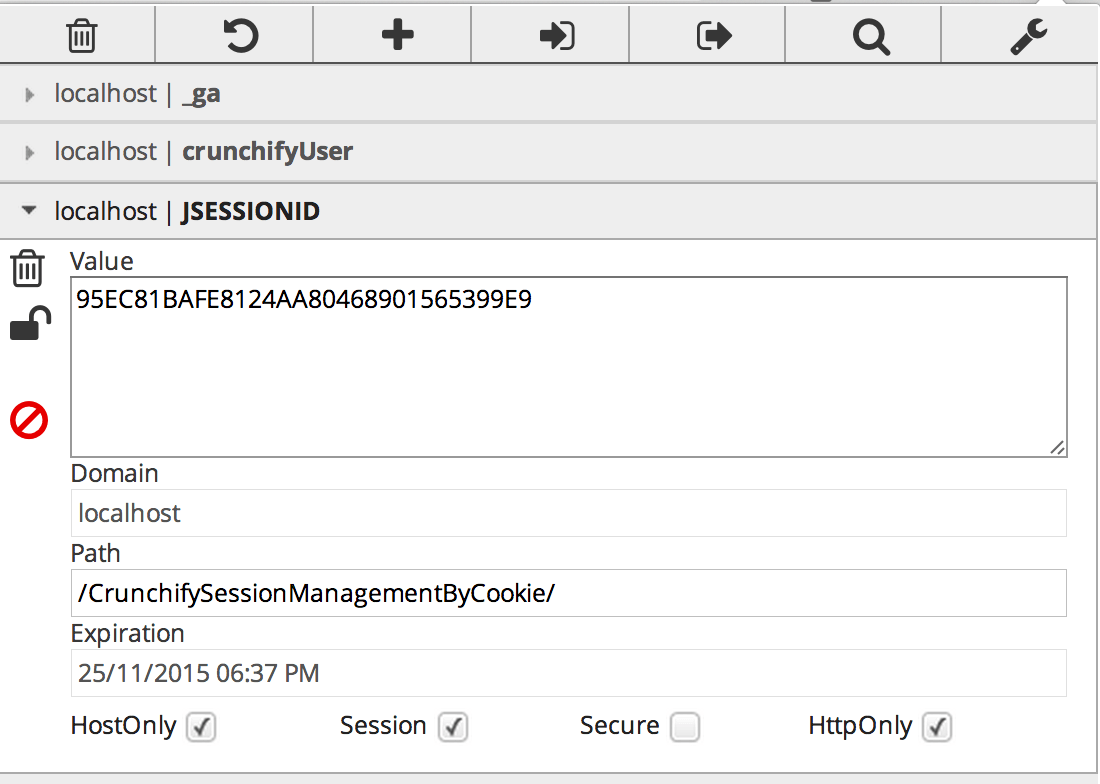Click the Expiration date field

pyautogui.click(x=568, y=673)
